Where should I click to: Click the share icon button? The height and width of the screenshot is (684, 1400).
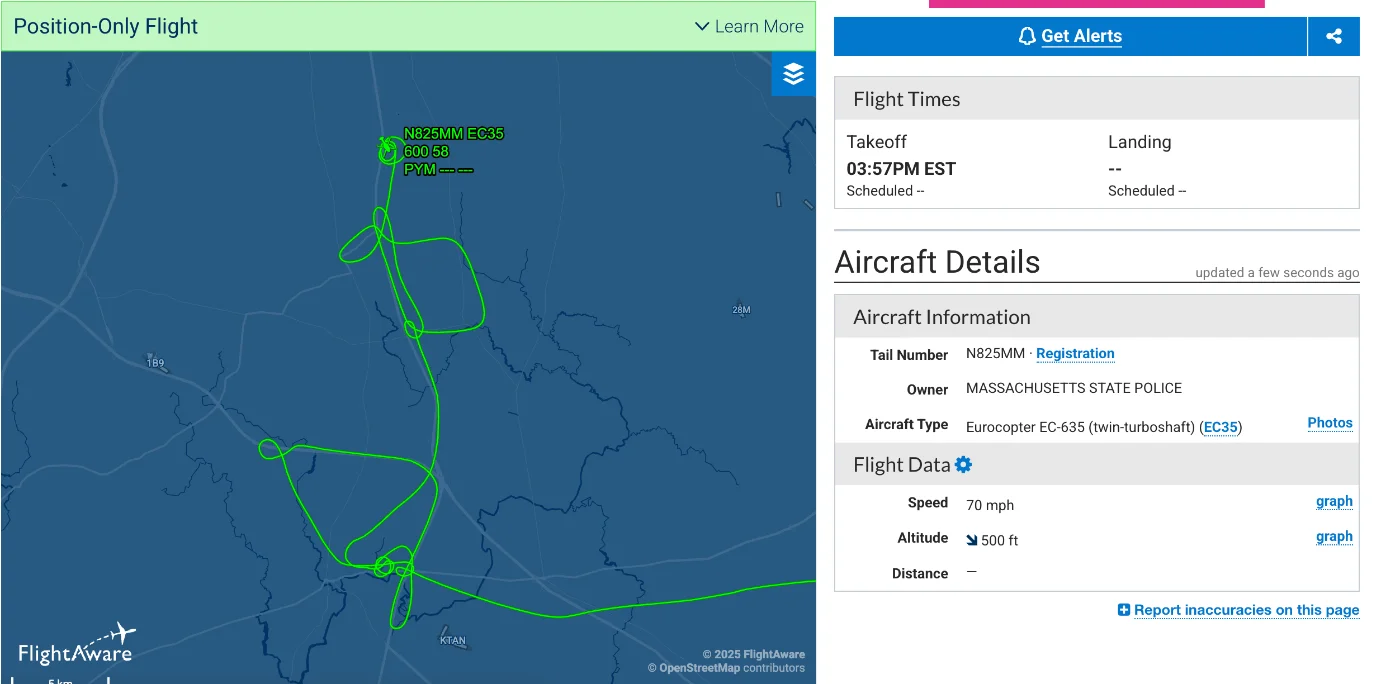1333,37
